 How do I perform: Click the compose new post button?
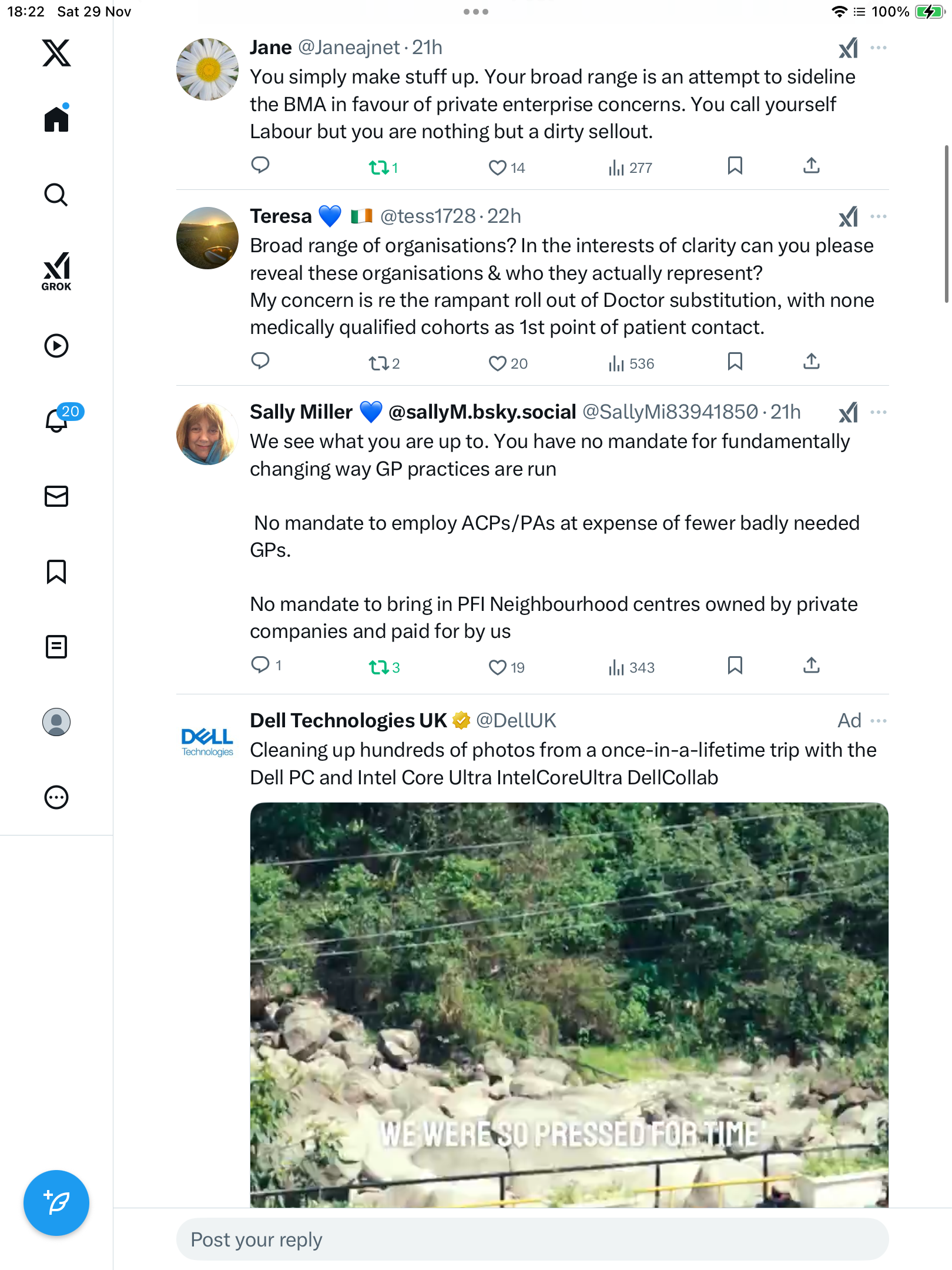56,1203
